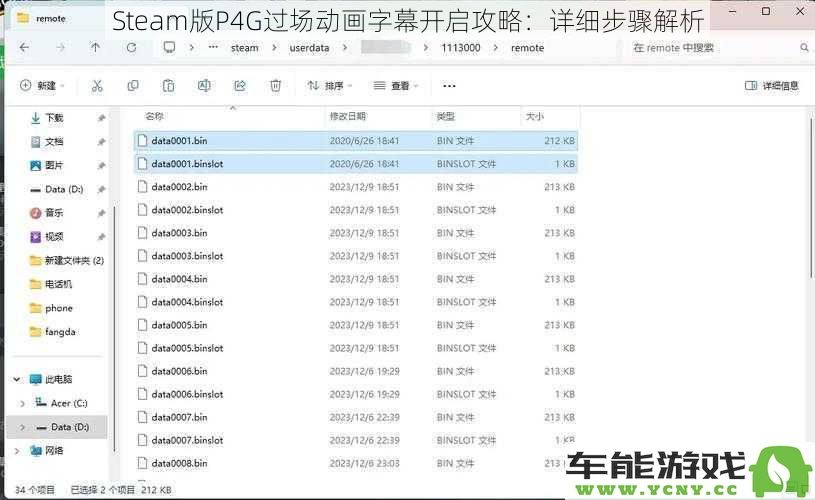Select file data0002.bin

(356, 187)
